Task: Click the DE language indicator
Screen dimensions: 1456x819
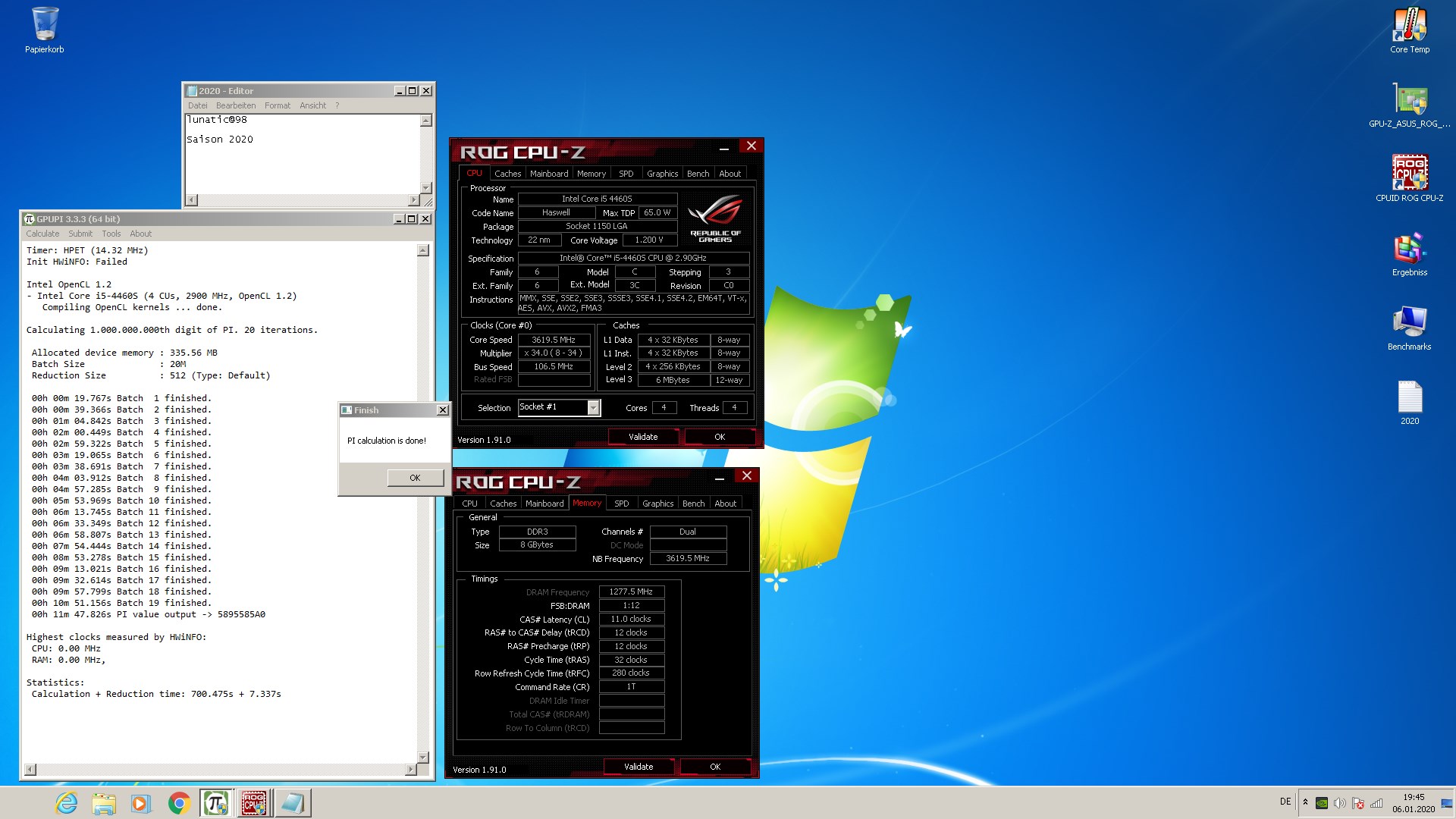Action: coord(1285,802)
